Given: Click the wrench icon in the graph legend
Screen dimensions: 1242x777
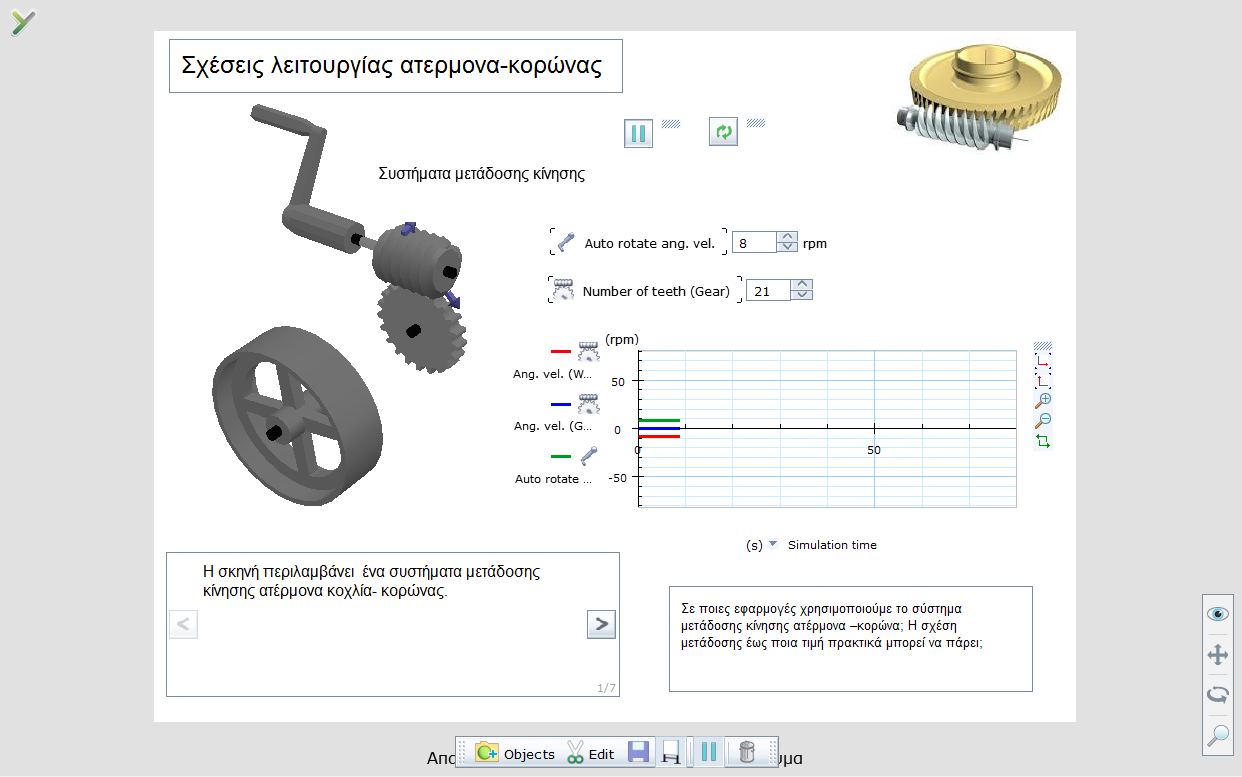Looking at the screenshot, I should point(589,456).
